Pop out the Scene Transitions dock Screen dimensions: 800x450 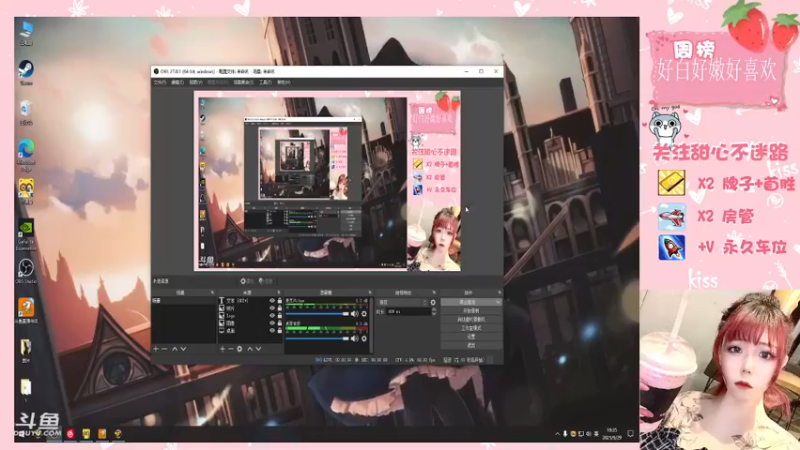pyautogui.click(x=434, y=292)
